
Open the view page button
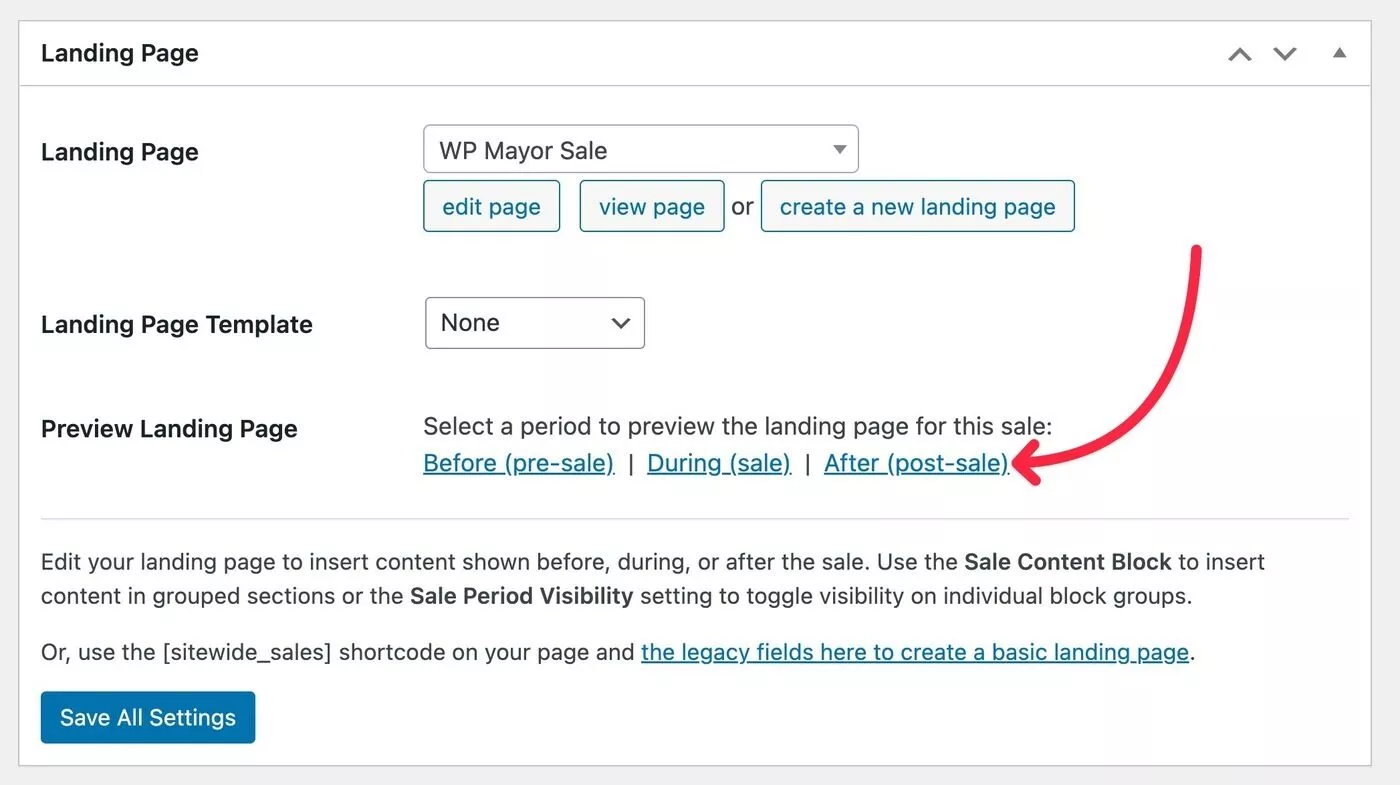[652, 206]
